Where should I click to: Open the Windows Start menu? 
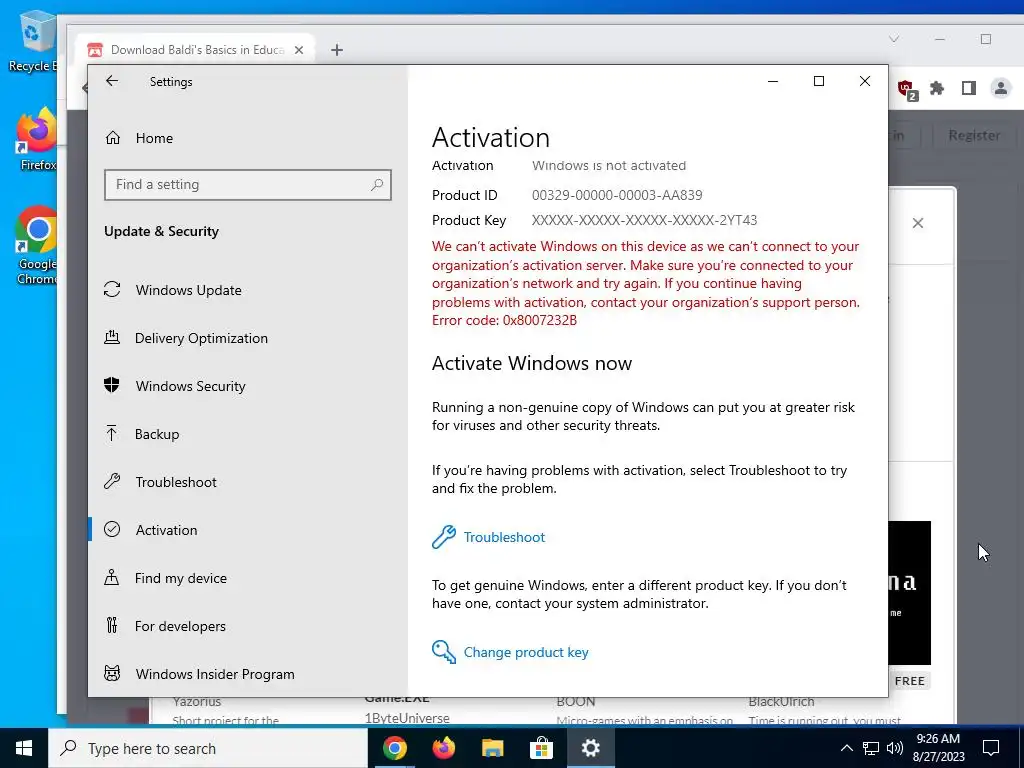pyautogui.click(x=24, y=748)
